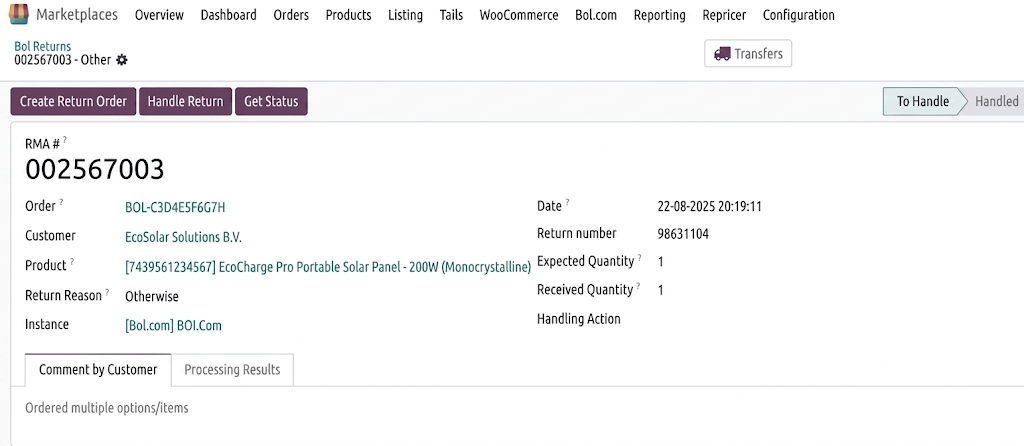Open the Listing menu
The image size is (1024, 446).
coord(405,15)
